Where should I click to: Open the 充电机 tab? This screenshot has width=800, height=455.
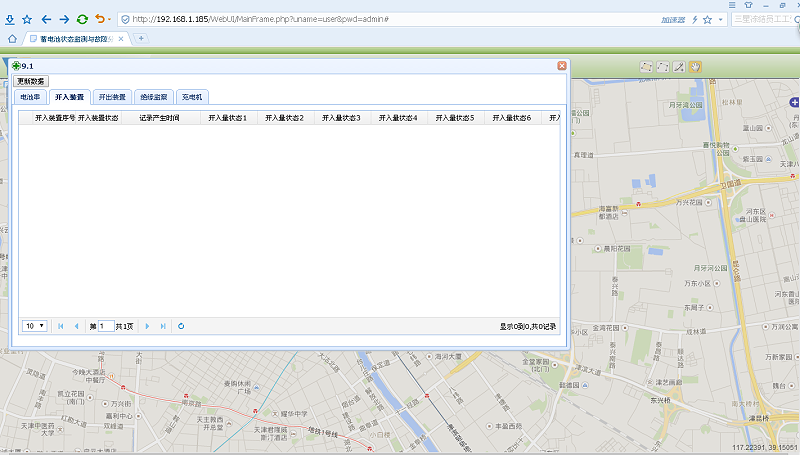(192, 97)
